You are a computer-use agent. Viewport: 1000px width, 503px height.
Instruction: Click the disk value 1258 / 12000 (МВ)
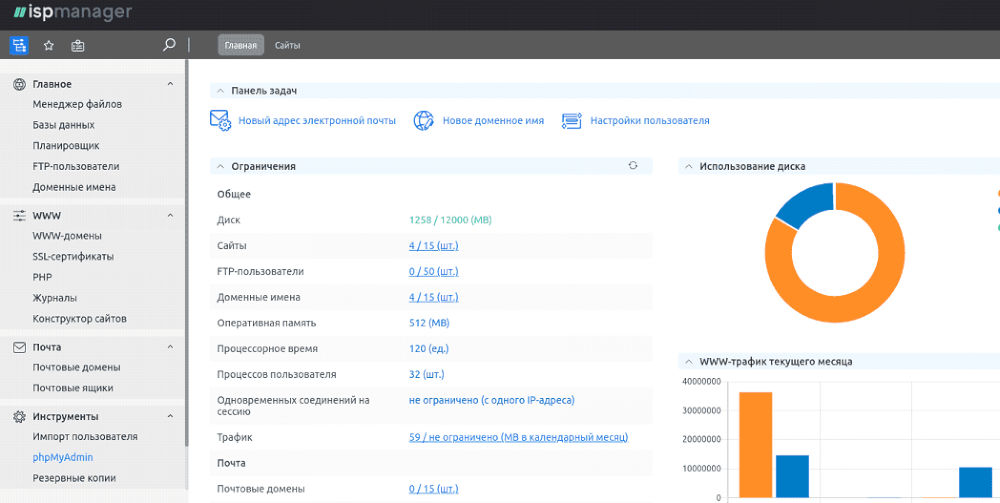[x=450, y=220]
